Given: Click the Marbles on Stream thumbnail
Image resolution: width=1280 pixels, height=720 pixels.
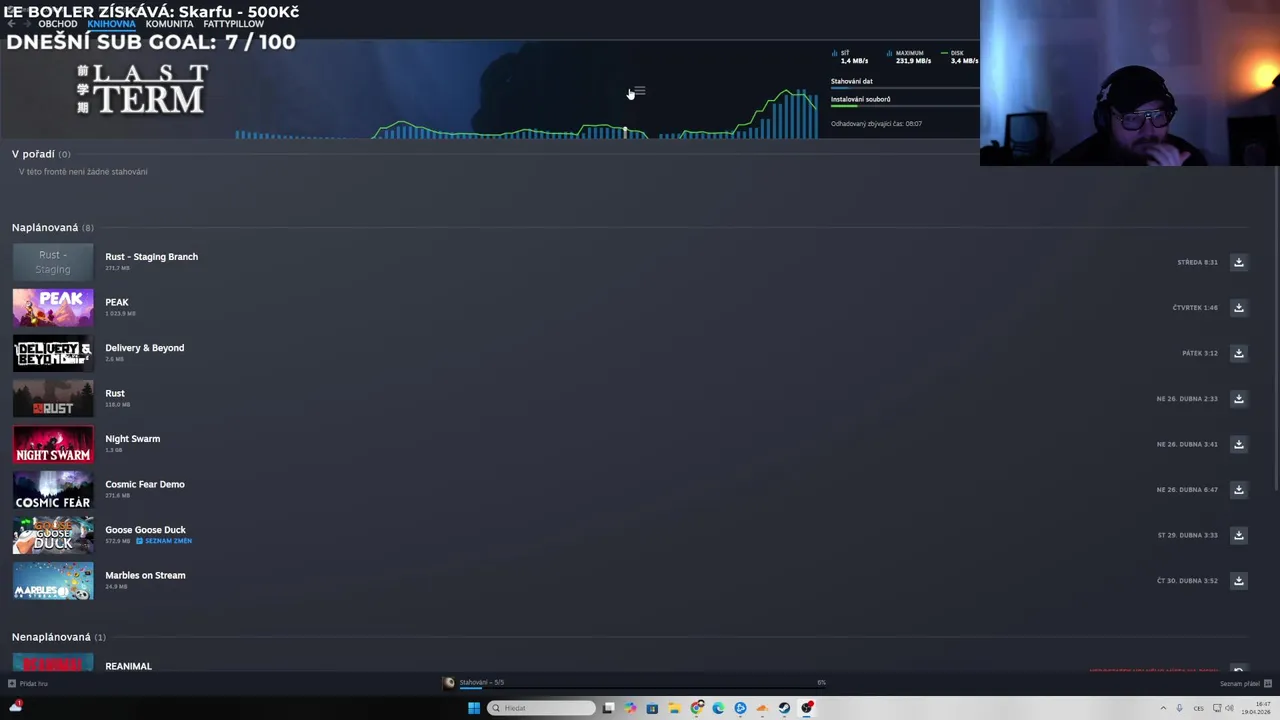Looking at the screenshot, I should 53,580.
